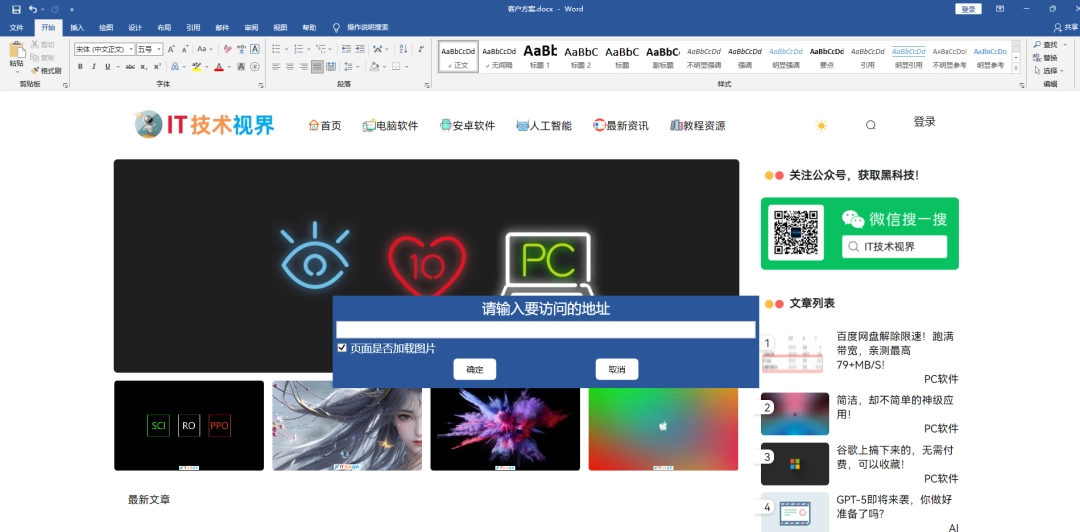Click the Share (共享) icon

point(1066,28)
